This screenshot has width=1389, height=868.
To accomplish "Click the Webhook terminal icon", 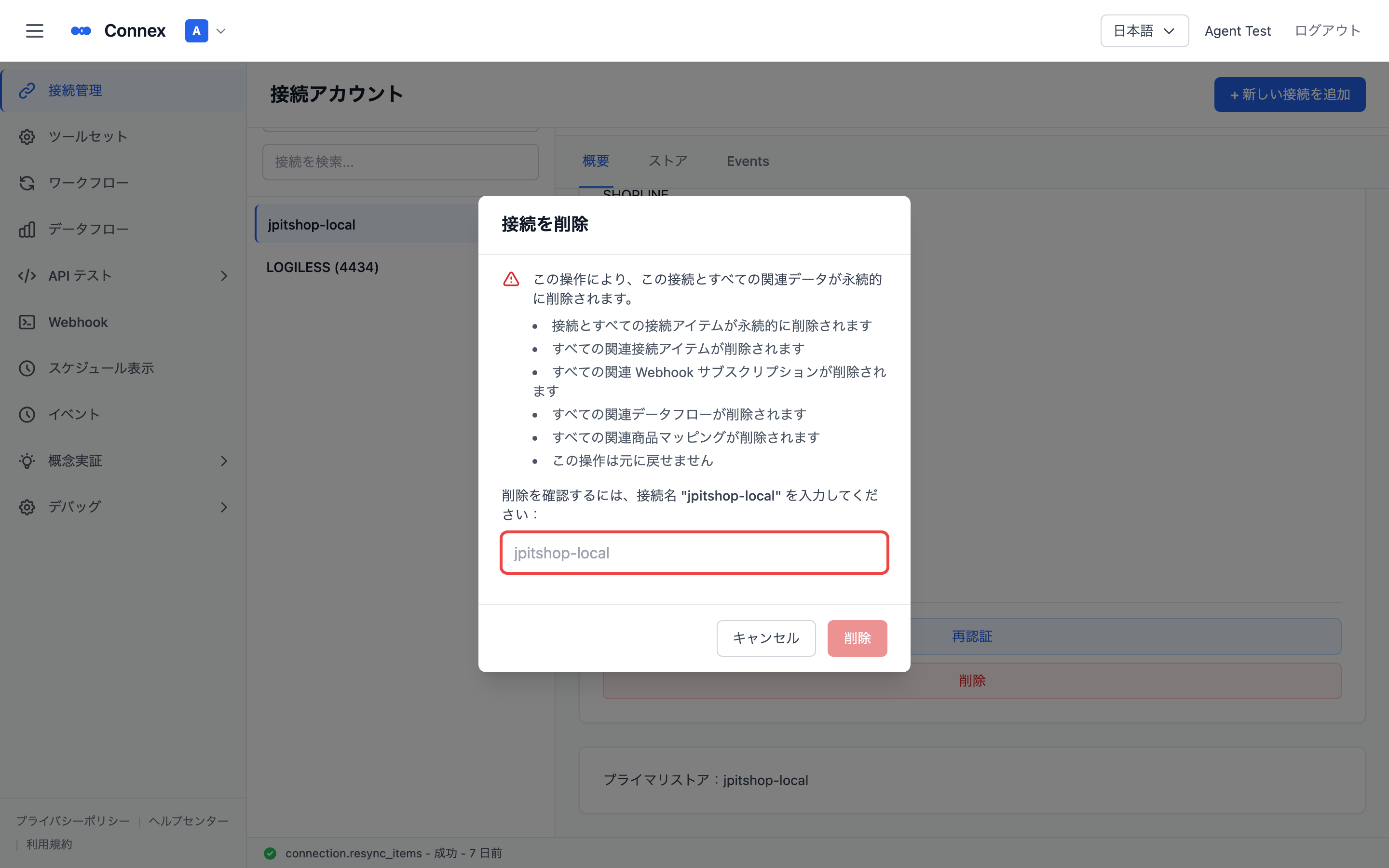I will coord(27,322).
